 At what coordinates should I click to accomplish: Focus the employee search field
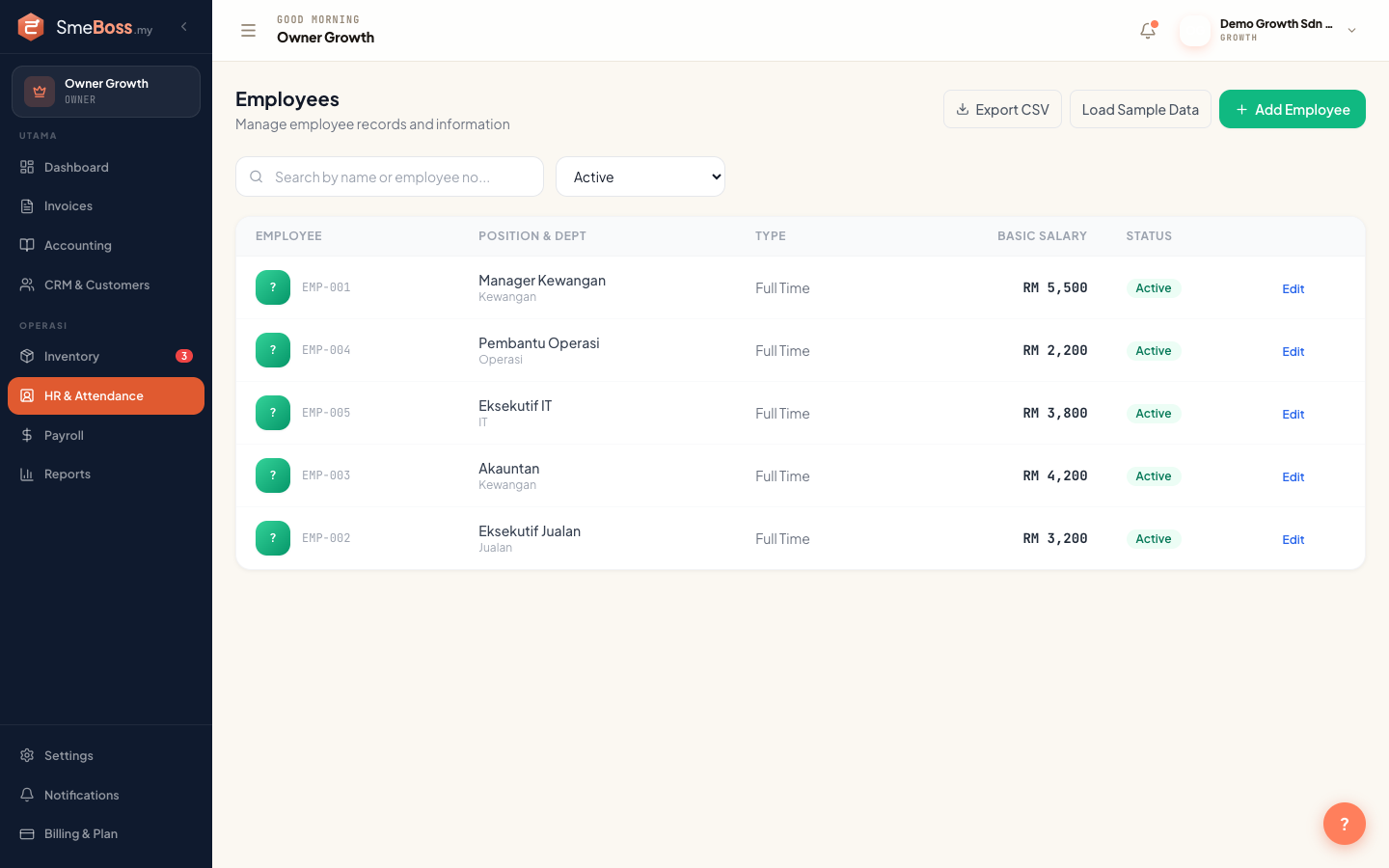(x=390, y=176)
